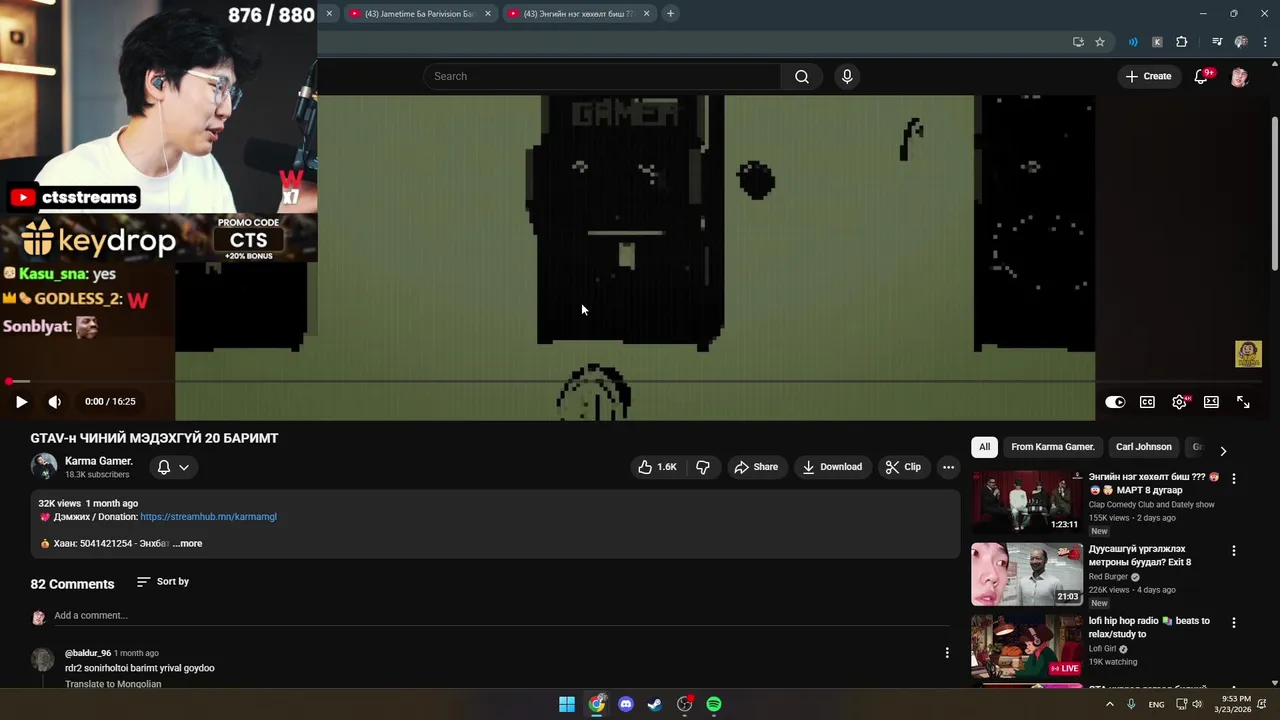Share the video
Image resolution: width=1280 pixels, height=720 pixels.
click(x=756, y=467)
